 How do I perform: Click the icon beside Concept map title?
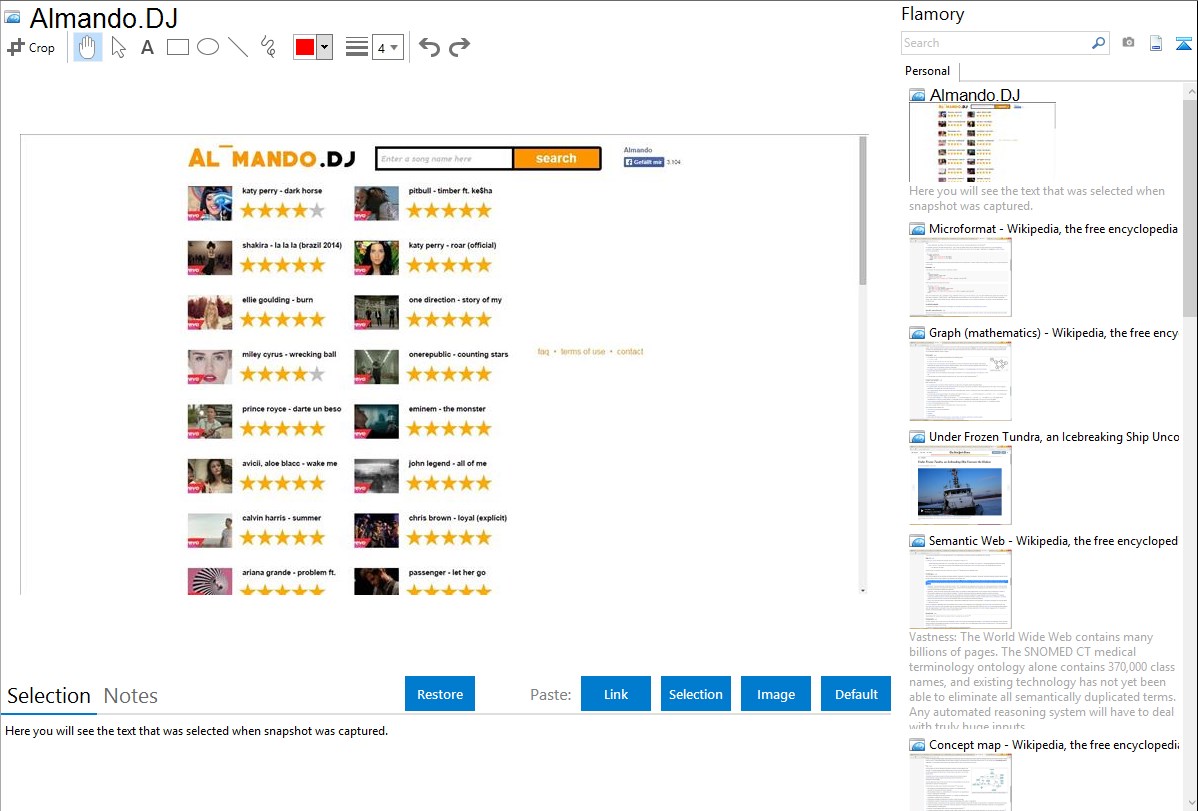[917, 745]
